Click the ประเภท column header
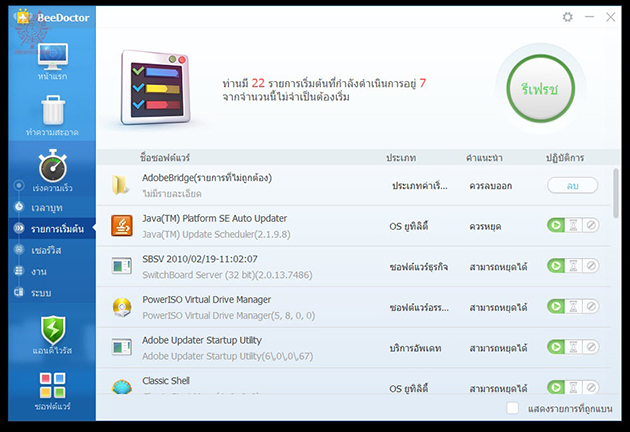Screen dimensions: 630x432 point(401,158)
